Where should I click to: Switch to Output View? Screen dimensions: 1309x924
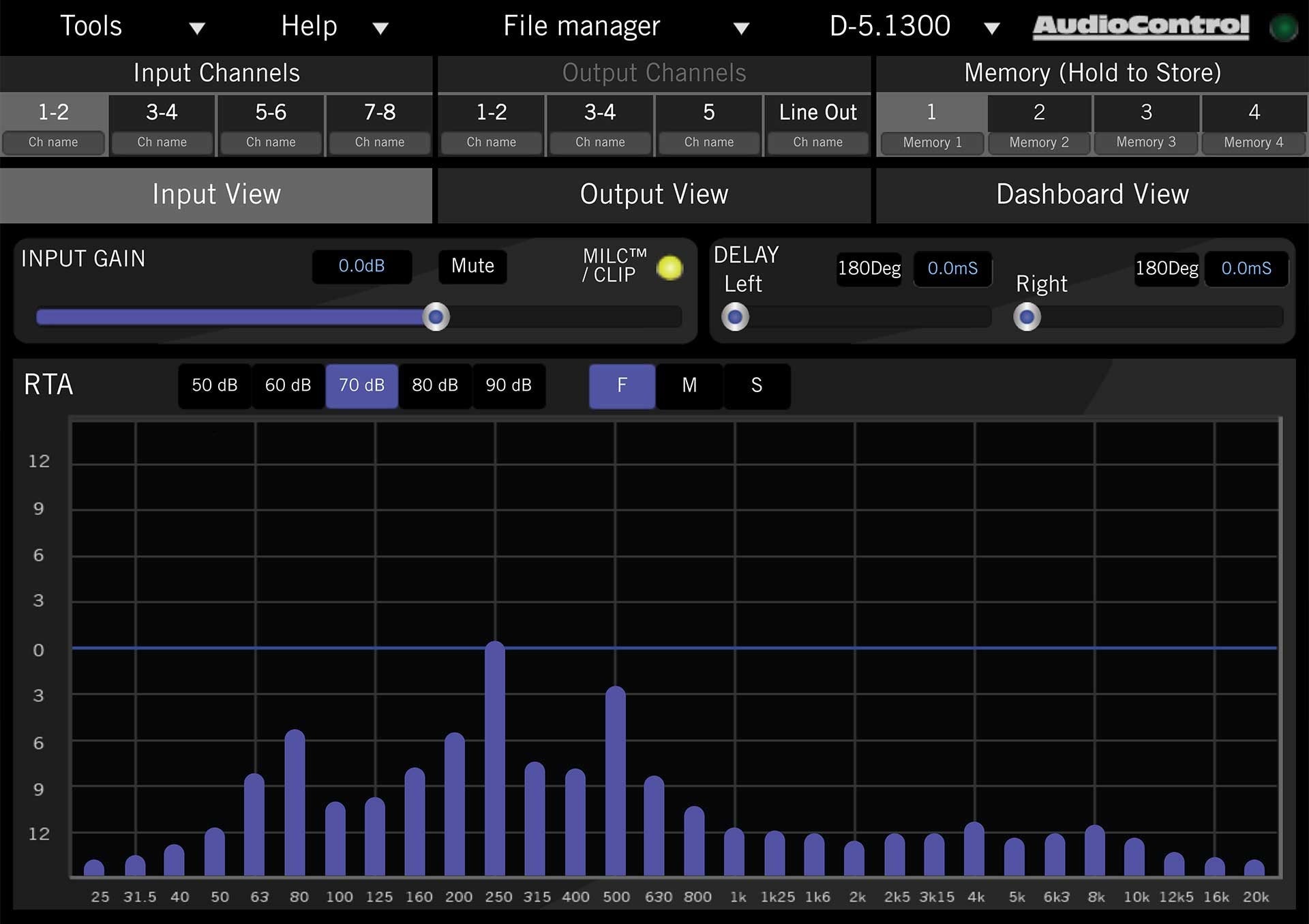pos(654,195)
